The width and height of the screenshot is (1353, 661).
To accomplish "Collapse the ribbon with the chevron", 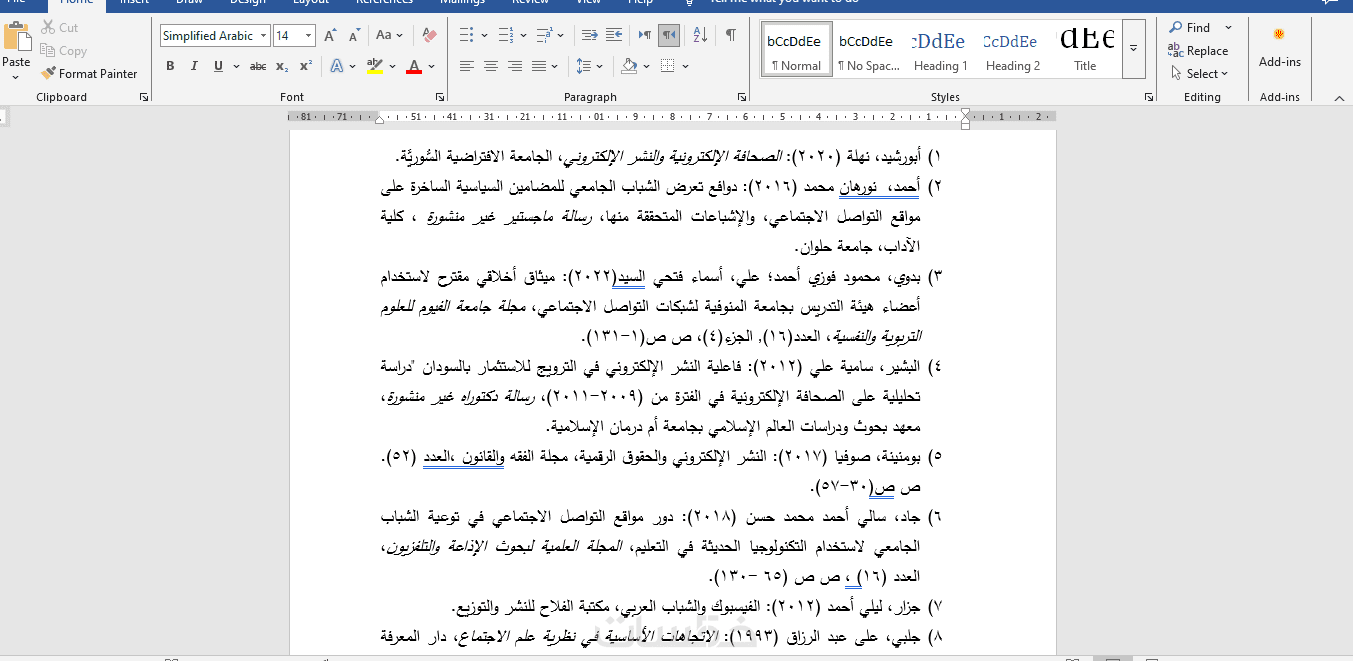I will (1340, 97).
